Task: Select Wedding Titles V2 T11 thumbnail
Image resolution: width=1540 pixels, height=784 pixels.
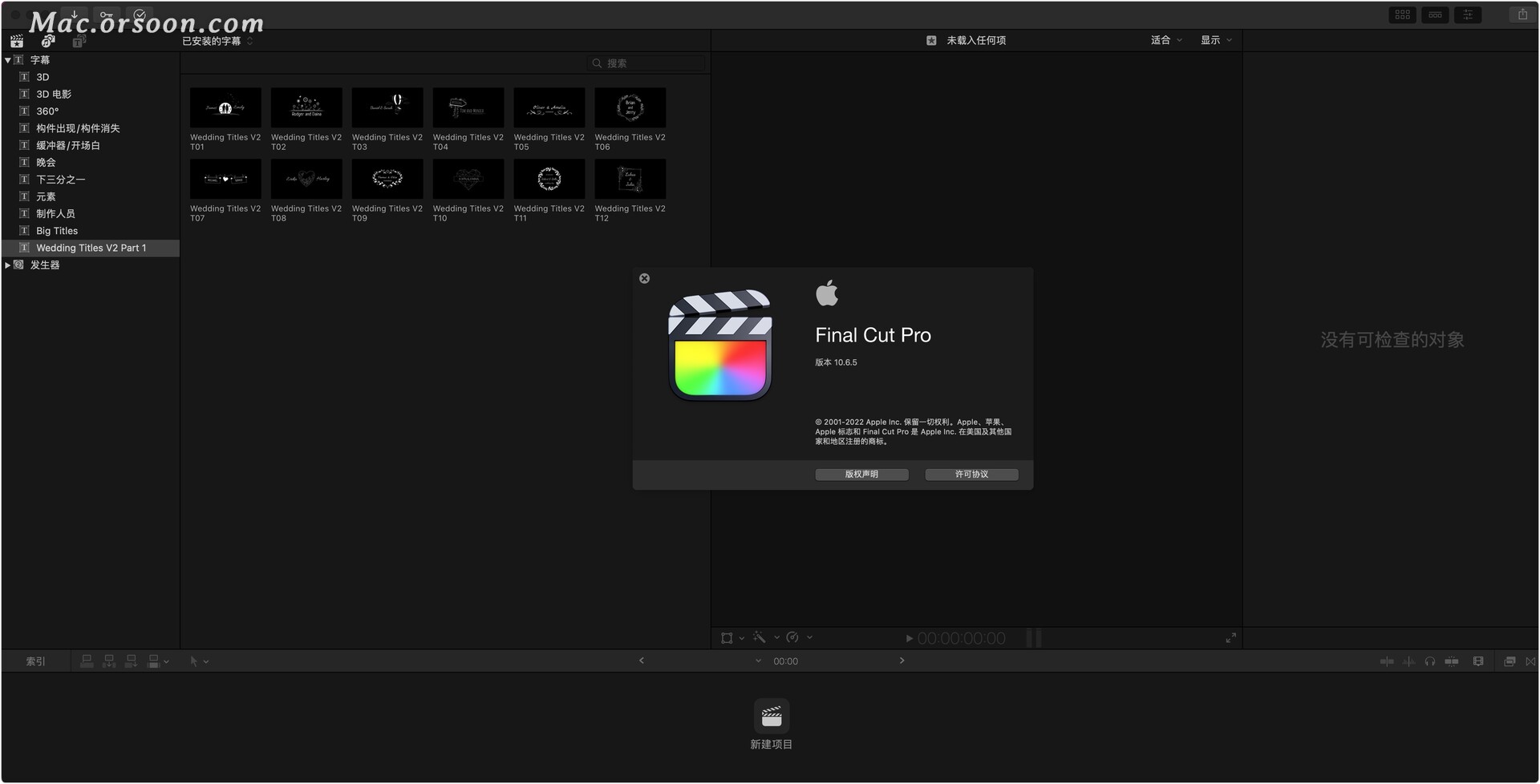Action: (x=549, y=179)
